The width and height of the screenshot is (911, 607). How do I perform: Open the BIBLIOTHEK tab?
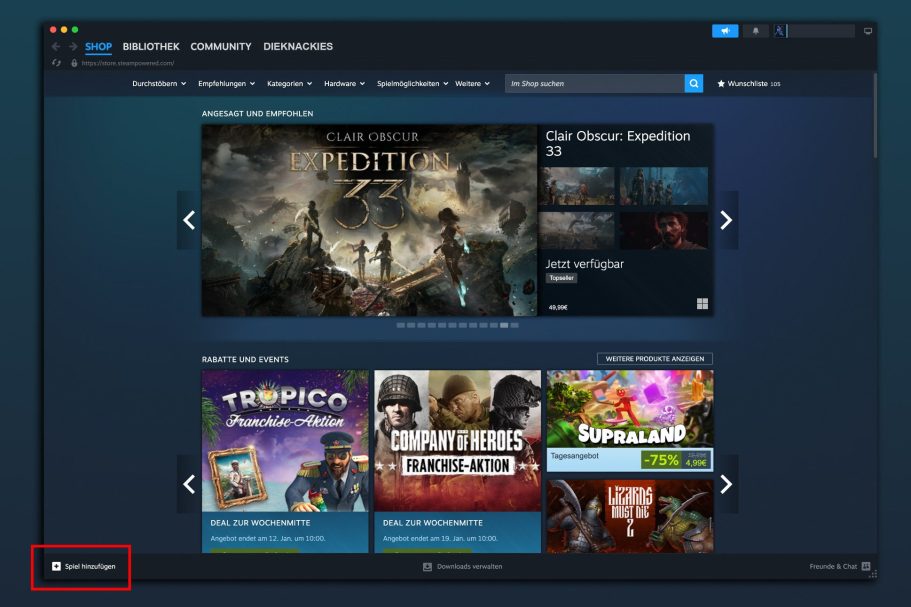click(151, 46)
